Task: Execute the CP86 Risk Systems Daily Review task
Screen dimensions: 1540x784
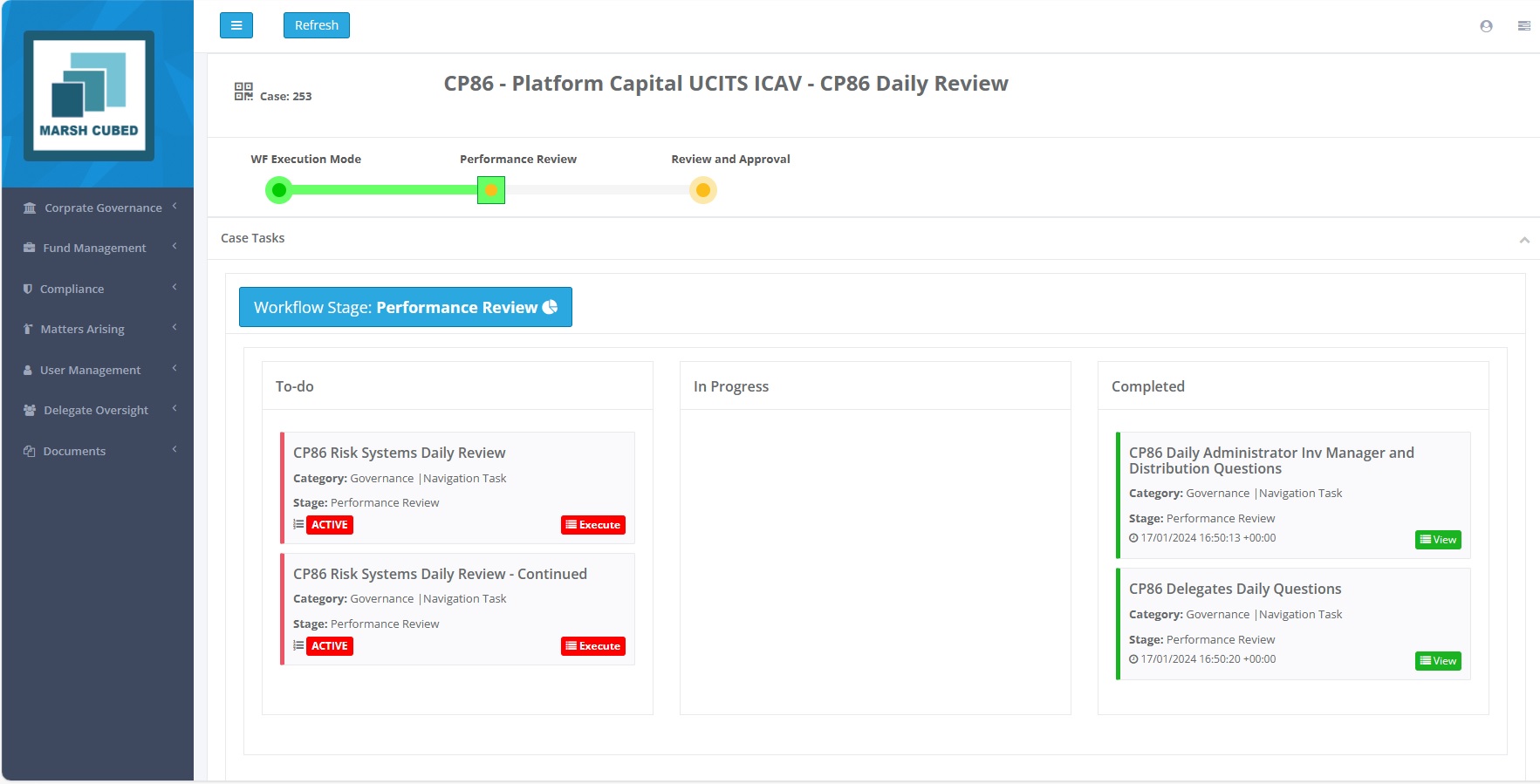Action: click(x=592, y=525)
